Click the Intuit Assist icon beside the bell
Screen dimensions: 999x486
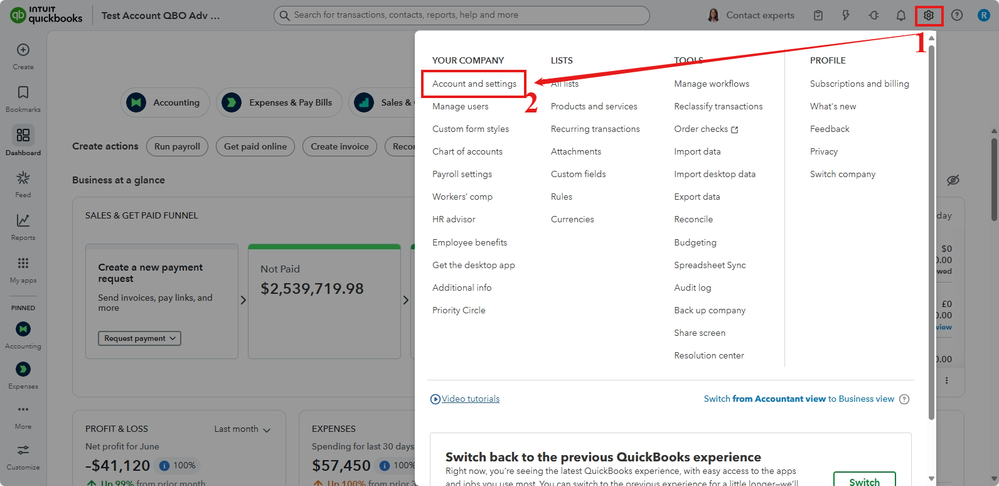[x=873, y=15]
